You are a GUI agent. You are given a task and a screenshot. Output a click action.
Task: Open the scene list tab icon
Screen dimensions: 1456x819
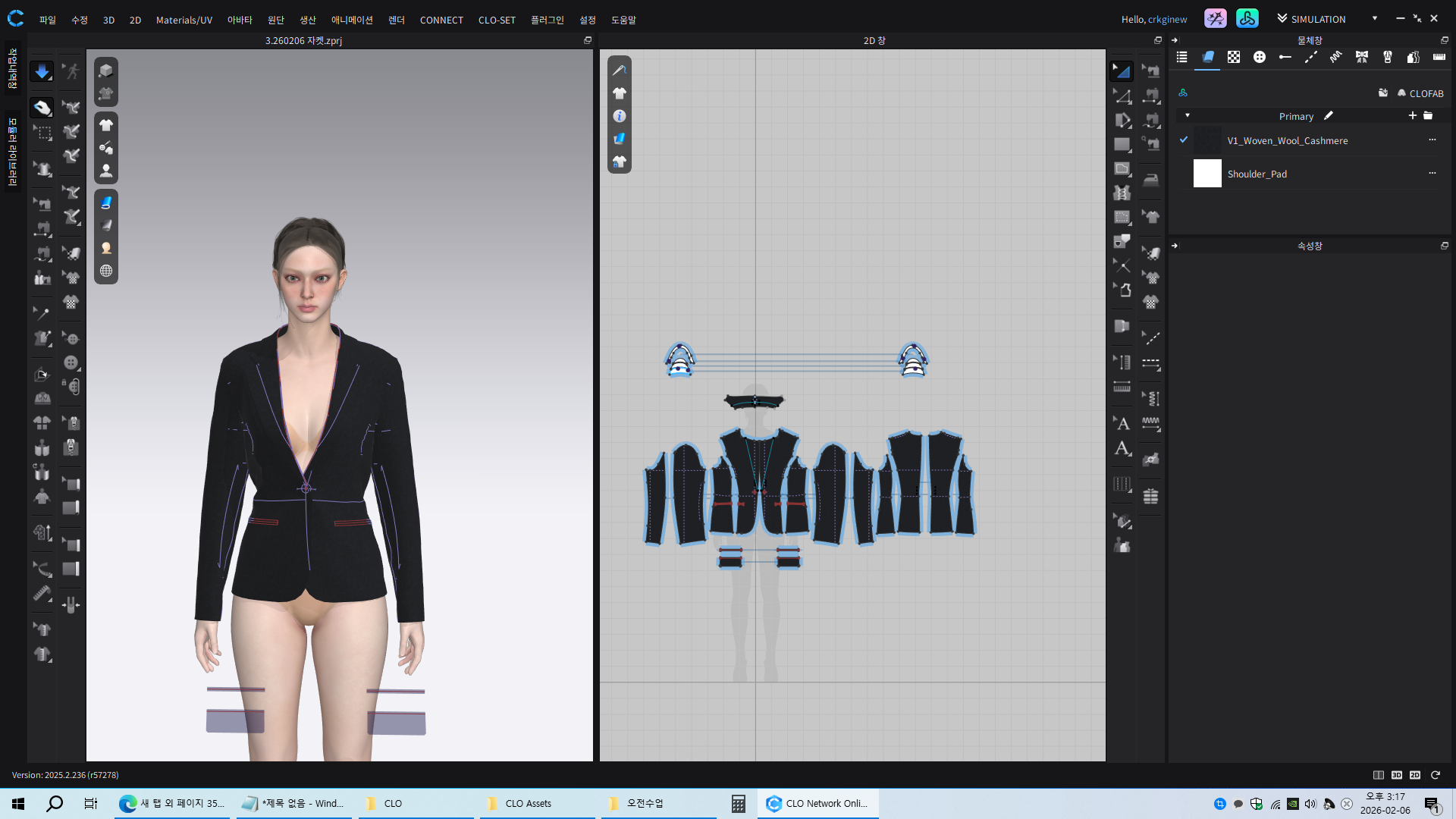1181,57
